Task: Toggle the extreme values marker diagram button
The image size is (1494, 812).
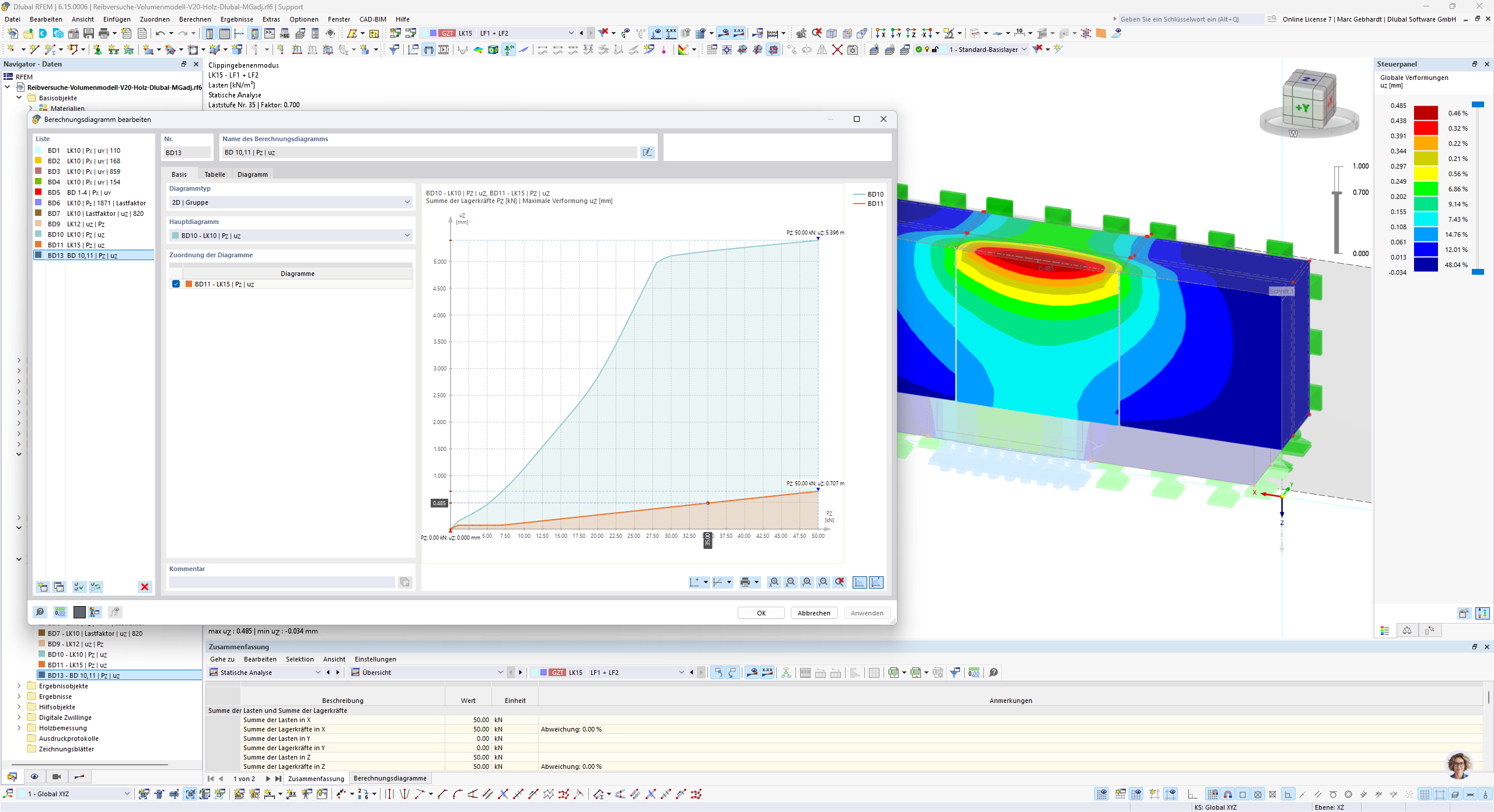Action: click(876, 582)
